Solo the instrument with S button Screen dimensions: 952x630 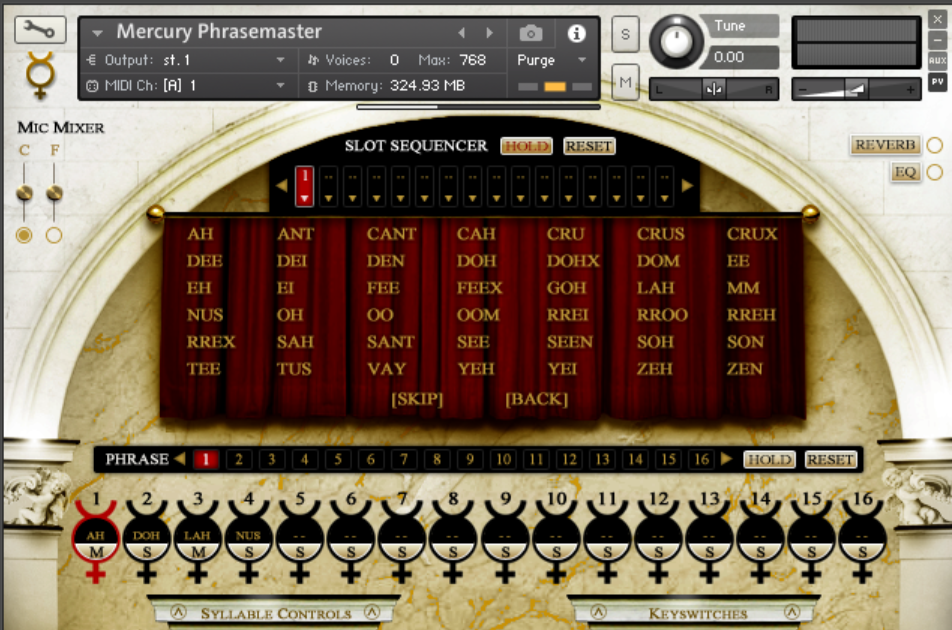coord(625,34)
